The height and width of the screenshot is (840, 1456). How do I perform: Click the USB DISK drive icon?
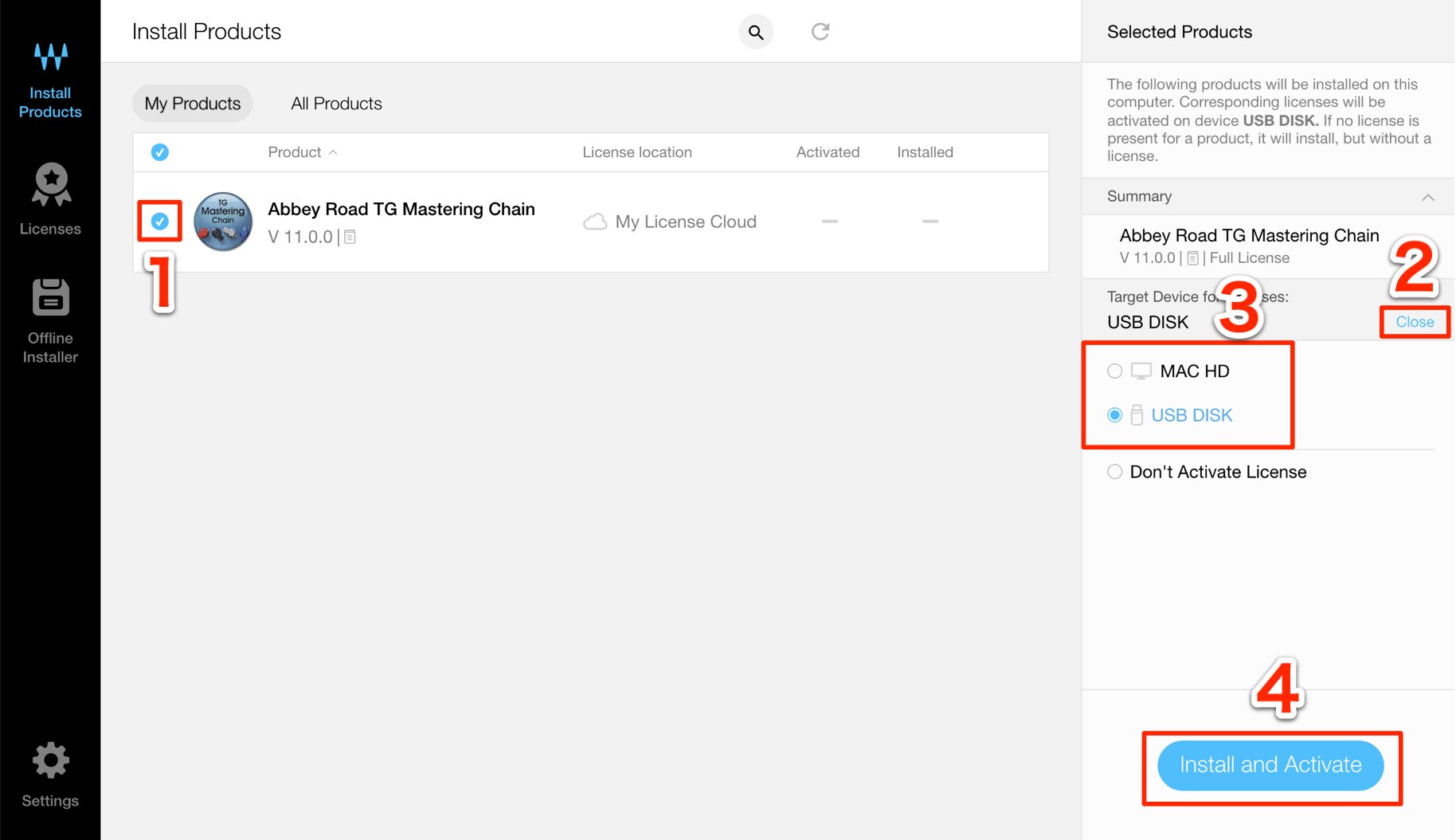coord(1137,415)
